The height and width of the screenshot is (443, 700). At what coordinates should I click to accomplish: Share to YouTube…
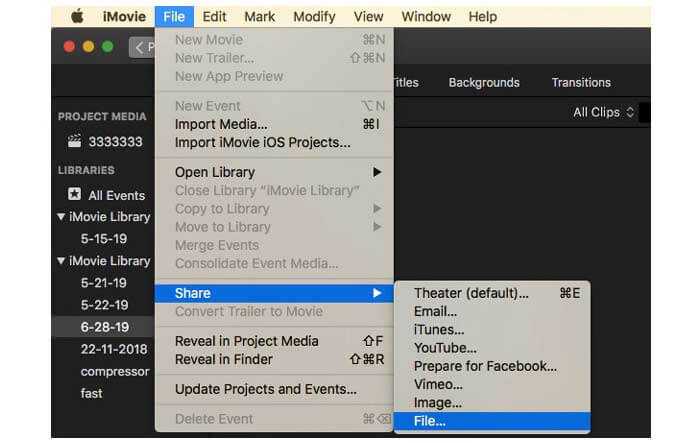(x=492, y=348)
